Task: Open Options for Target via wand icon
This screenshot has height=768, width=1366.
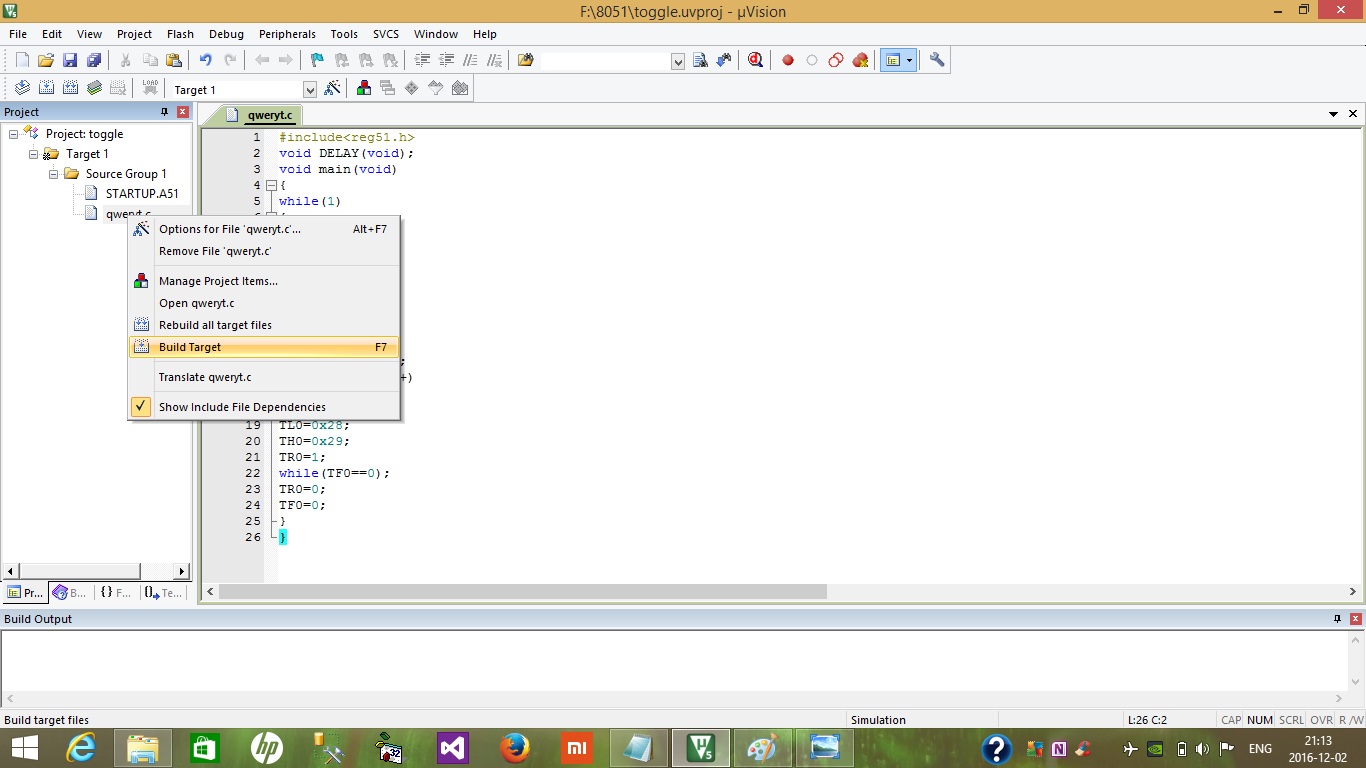Action: click(333, 87)
